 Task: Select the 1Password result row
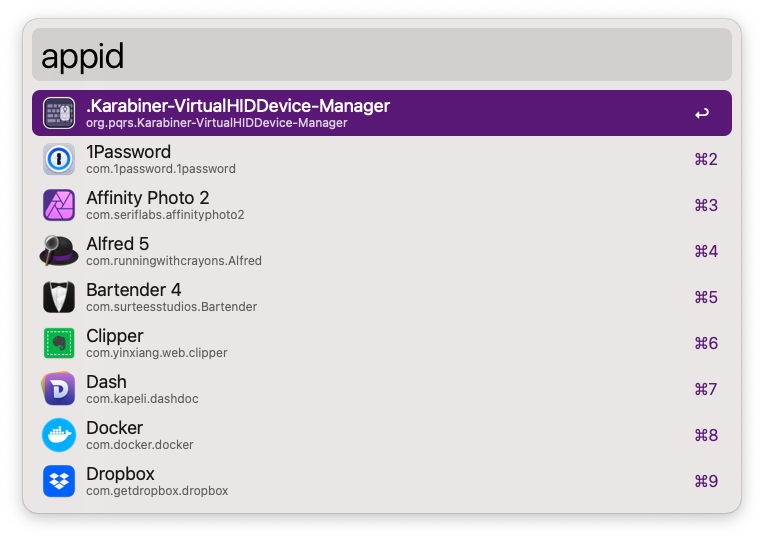point(380,160)
